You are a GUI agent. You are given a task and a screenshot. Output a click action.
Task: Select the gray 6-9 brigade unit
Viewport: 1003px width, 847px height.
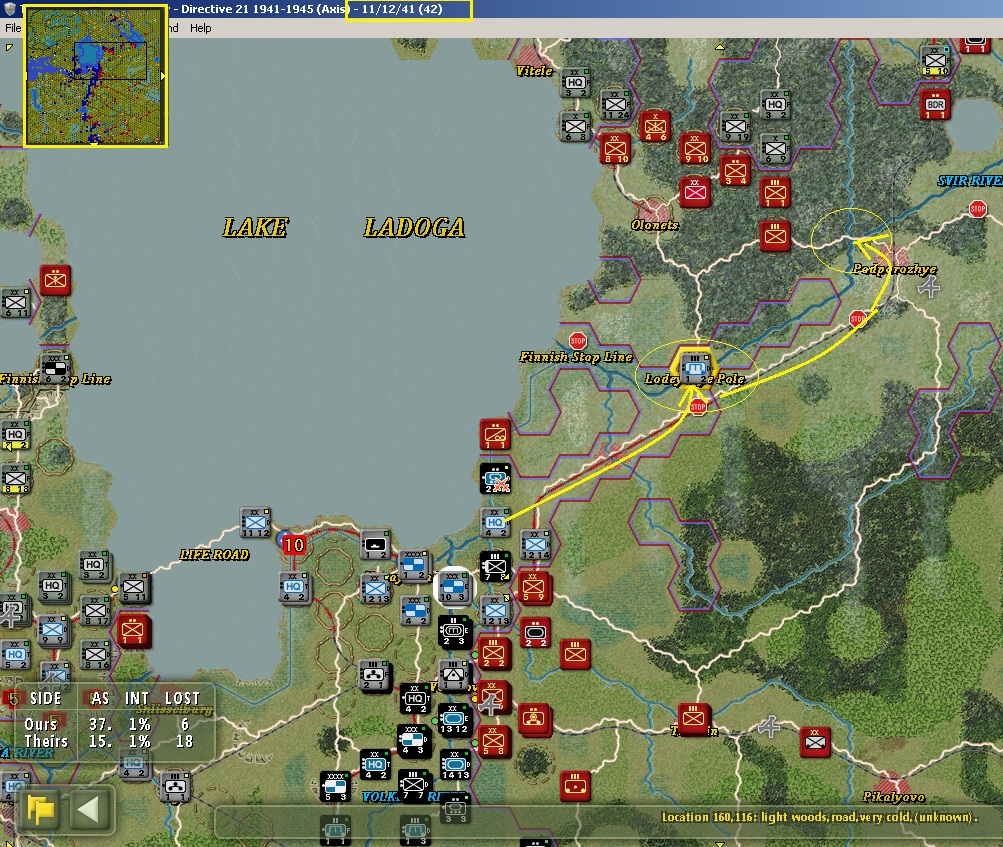[775, 149]
